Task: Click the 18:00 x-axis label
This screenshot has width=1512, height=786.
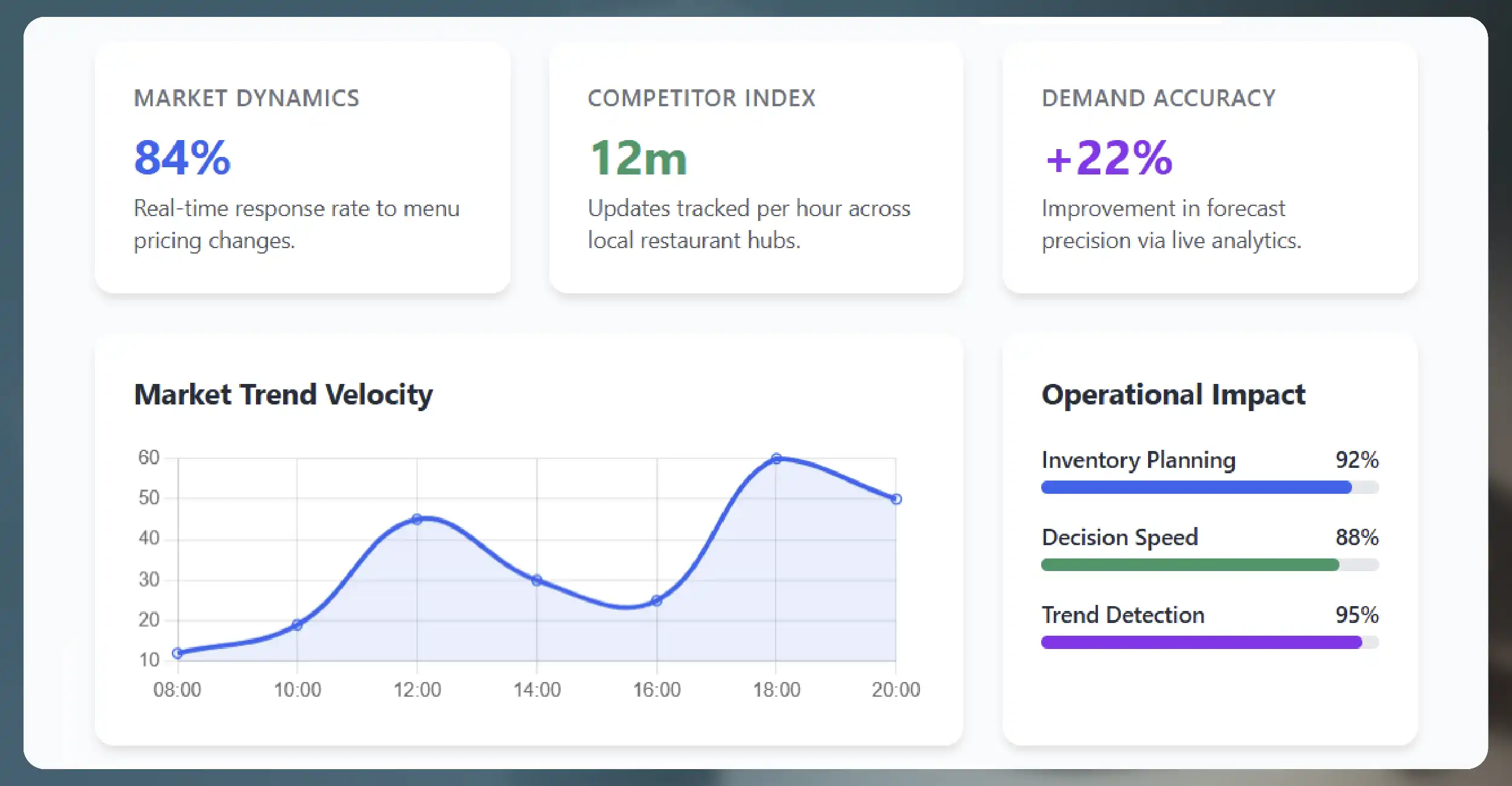Action: click(x=776, y=690)
